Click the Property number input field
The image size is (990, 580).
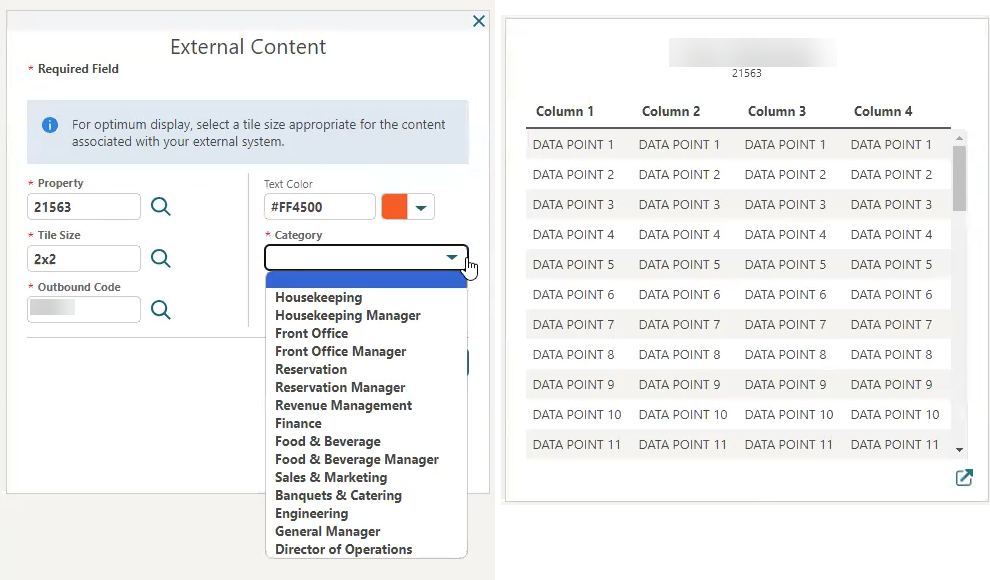(84, 206)
